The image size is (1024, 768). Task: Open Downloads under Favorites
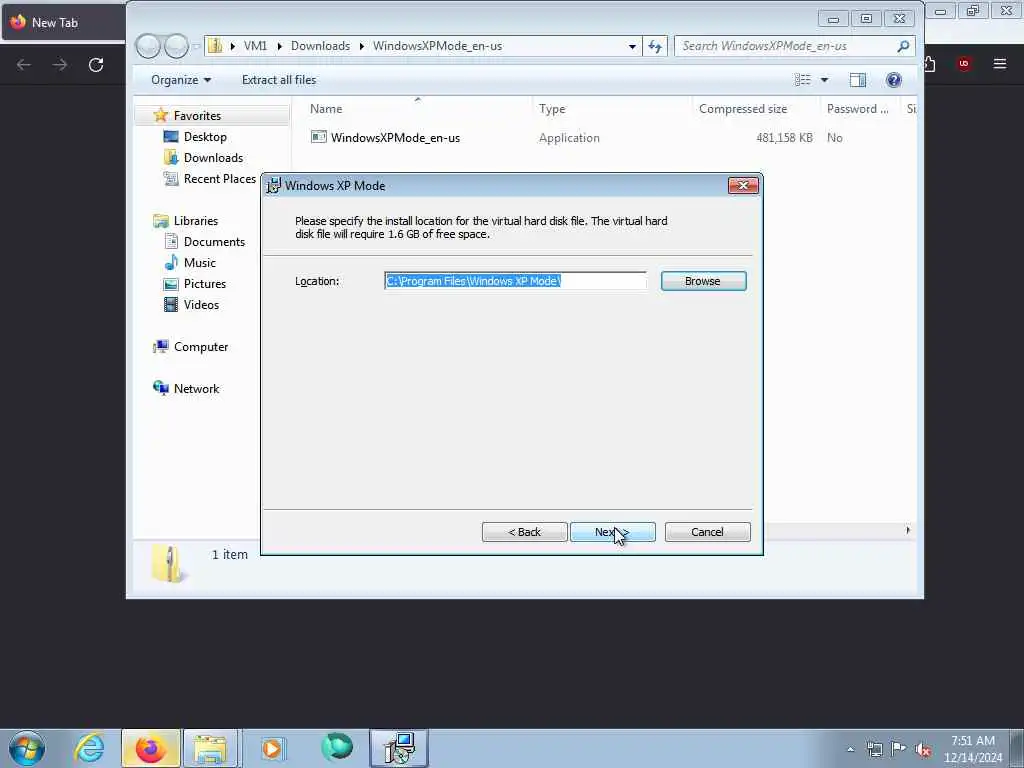213,157
